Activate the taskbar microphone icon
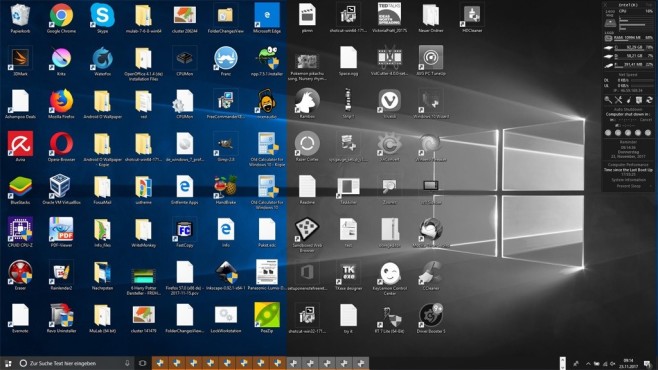658x370 pixels. [127, 363]
